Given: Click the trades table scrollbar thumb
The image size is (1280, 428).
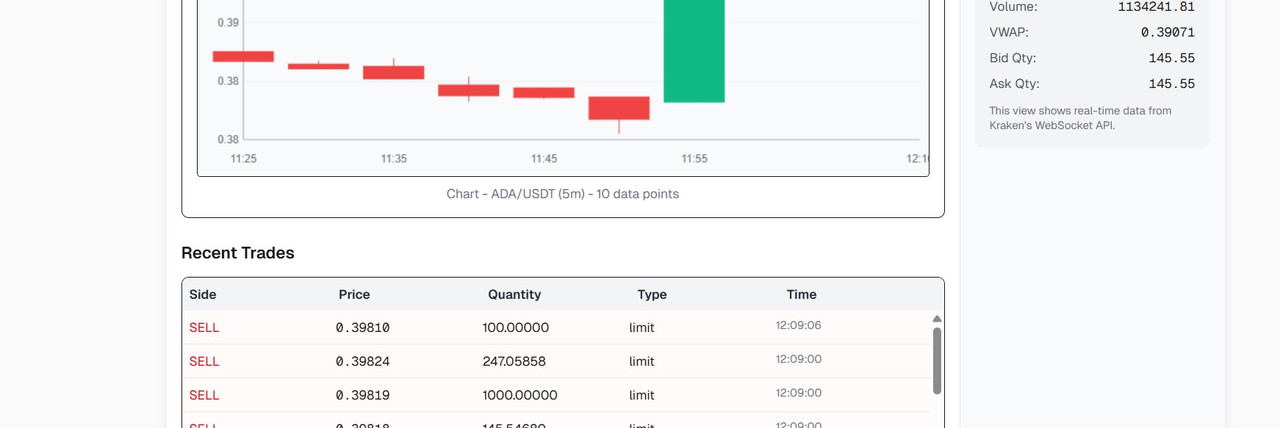Looking at the screenshot, I should coord(937,360).
